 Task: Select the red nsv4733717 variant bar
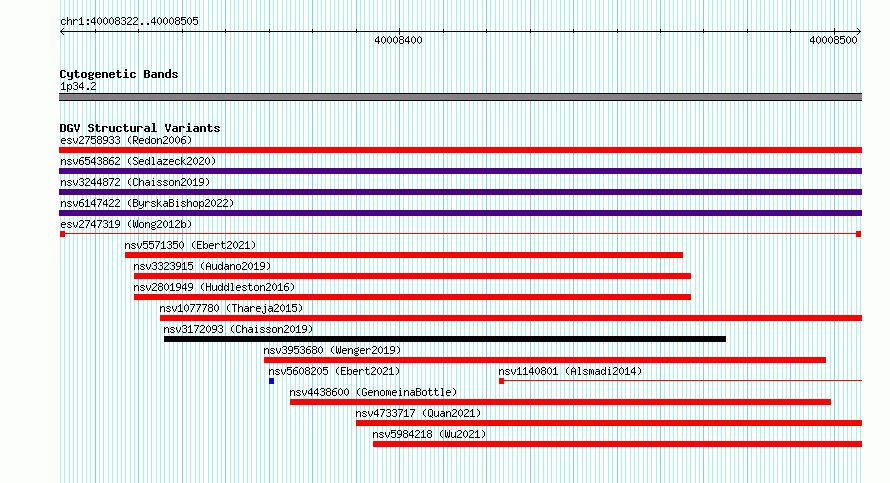(609, 423)
